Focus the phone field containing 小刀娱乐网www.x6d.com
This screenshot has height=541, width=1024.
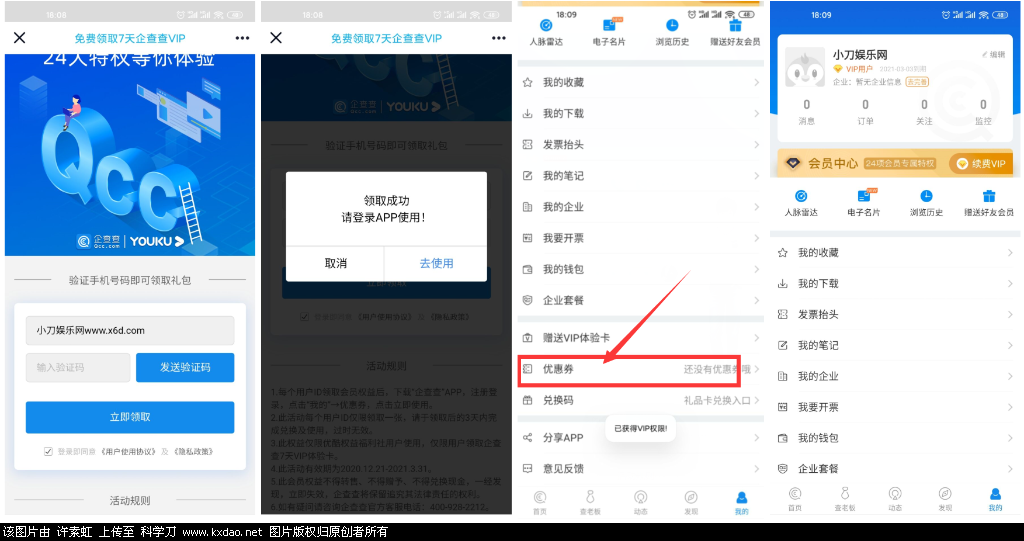coord(130,331)
